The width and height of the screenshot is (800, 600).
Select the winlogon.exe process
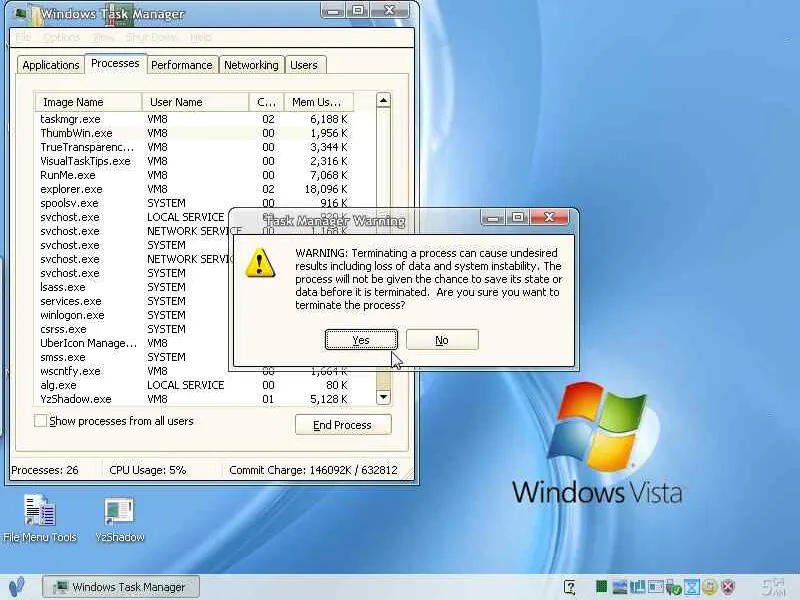133,315
